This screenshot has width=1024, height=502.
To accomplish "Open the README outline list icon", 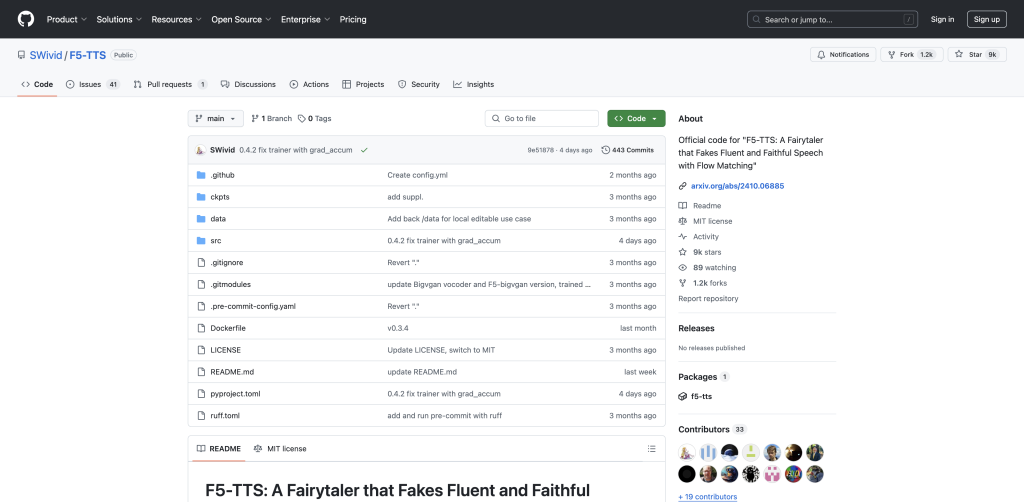I will (651, 449).
